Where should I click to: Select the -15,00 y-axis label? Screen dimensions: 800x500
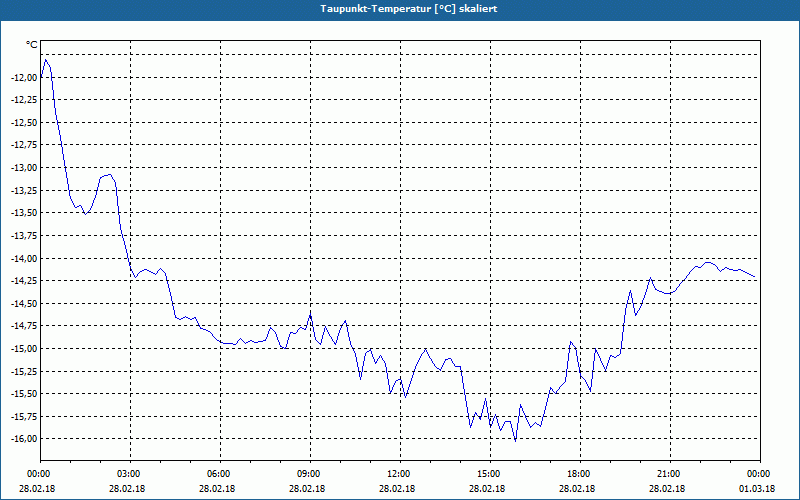tap(24, 348)
